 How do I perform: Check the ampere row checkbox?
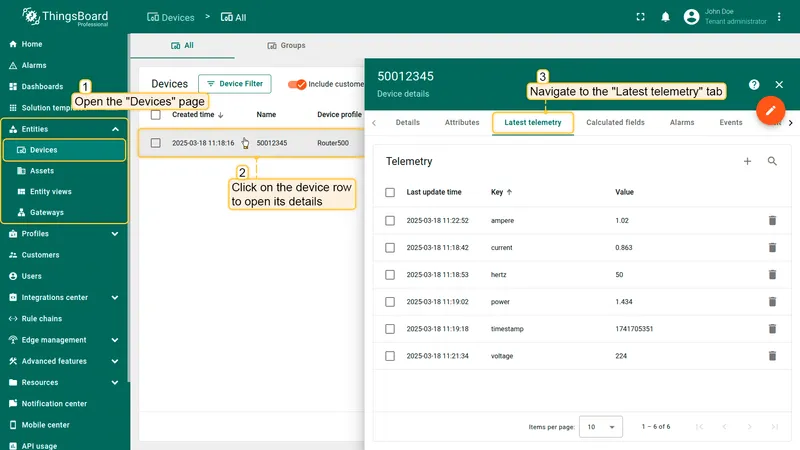point(390,220)
